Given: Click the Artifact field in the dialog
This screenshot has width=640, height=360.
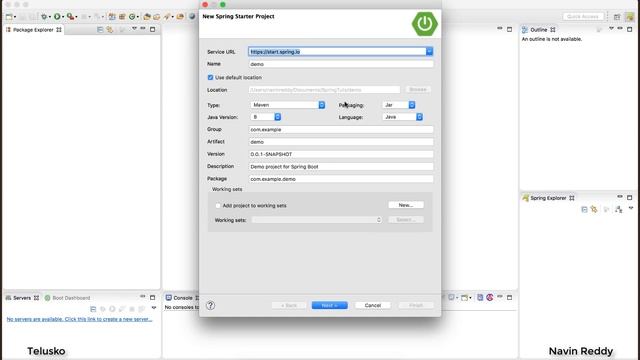Looking at the screenshot, I should (341, 142).
